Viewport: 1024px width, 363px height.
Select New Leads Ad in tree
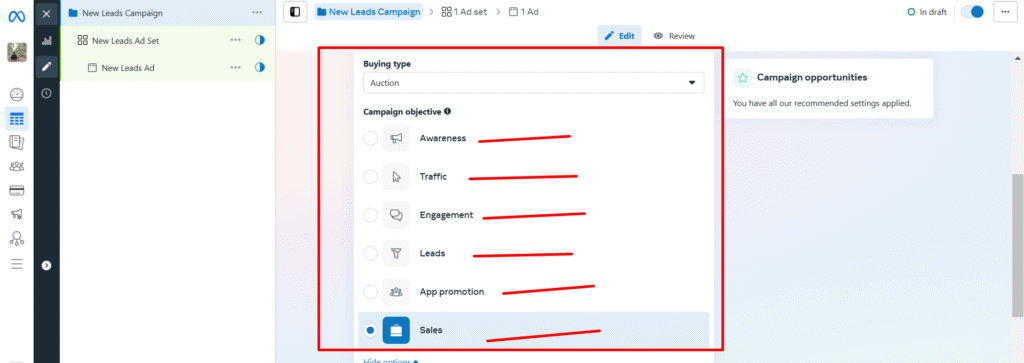[128, 68]
